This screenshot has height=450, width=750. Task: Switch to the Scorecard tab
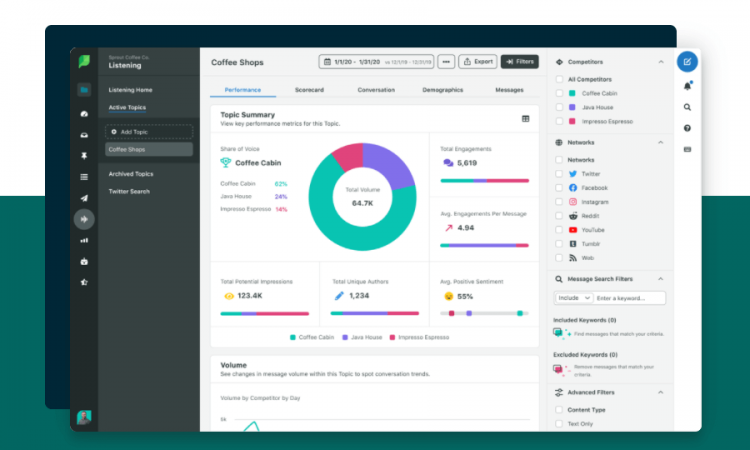(309, 90)
